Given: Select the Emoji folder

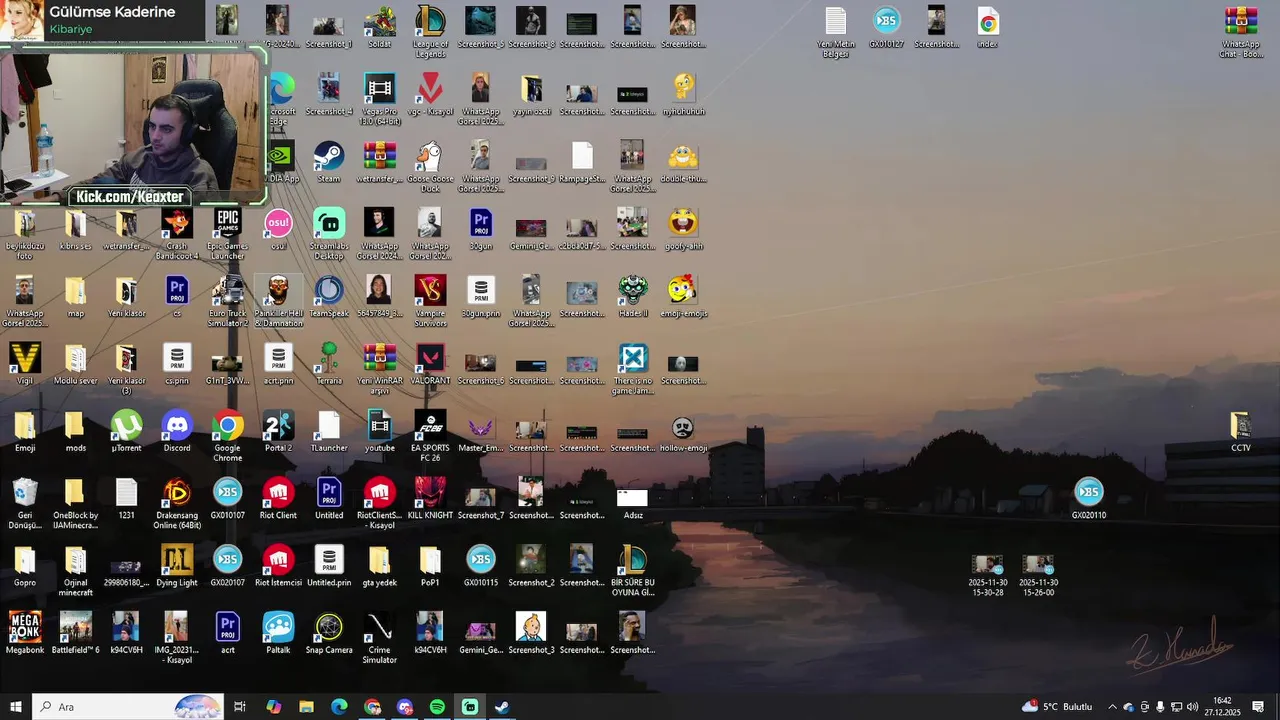Looking at the screenshot, I should click(25, 431).
